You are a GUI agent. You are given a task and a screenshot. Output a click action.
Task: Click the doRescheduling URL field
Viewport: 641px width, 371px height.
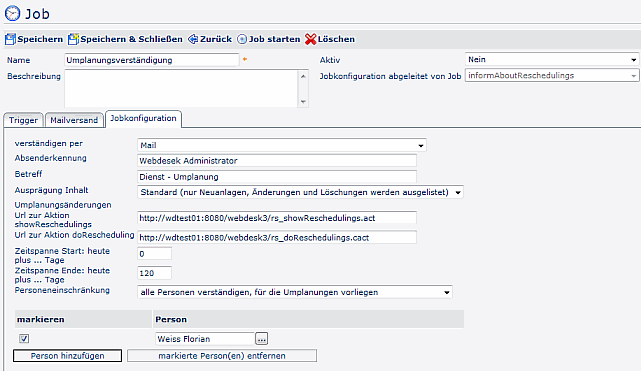277,237
